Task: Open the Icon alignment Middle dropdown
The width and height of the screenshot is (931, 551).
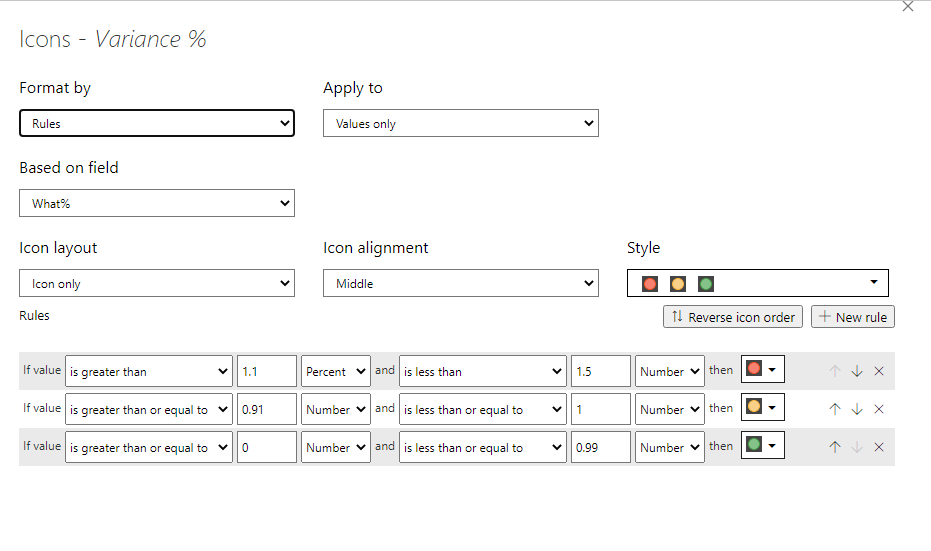Action: tap(461, 283)
